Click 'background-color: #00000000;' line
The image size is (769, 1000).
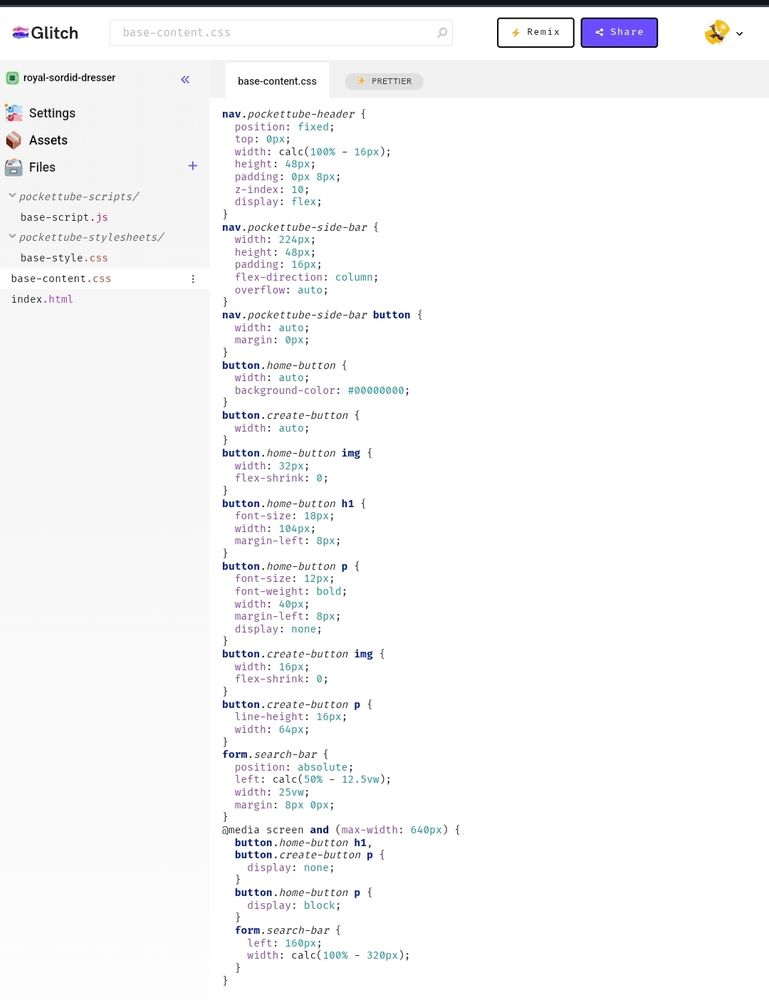pyautogui.click(x=322, y=390)
